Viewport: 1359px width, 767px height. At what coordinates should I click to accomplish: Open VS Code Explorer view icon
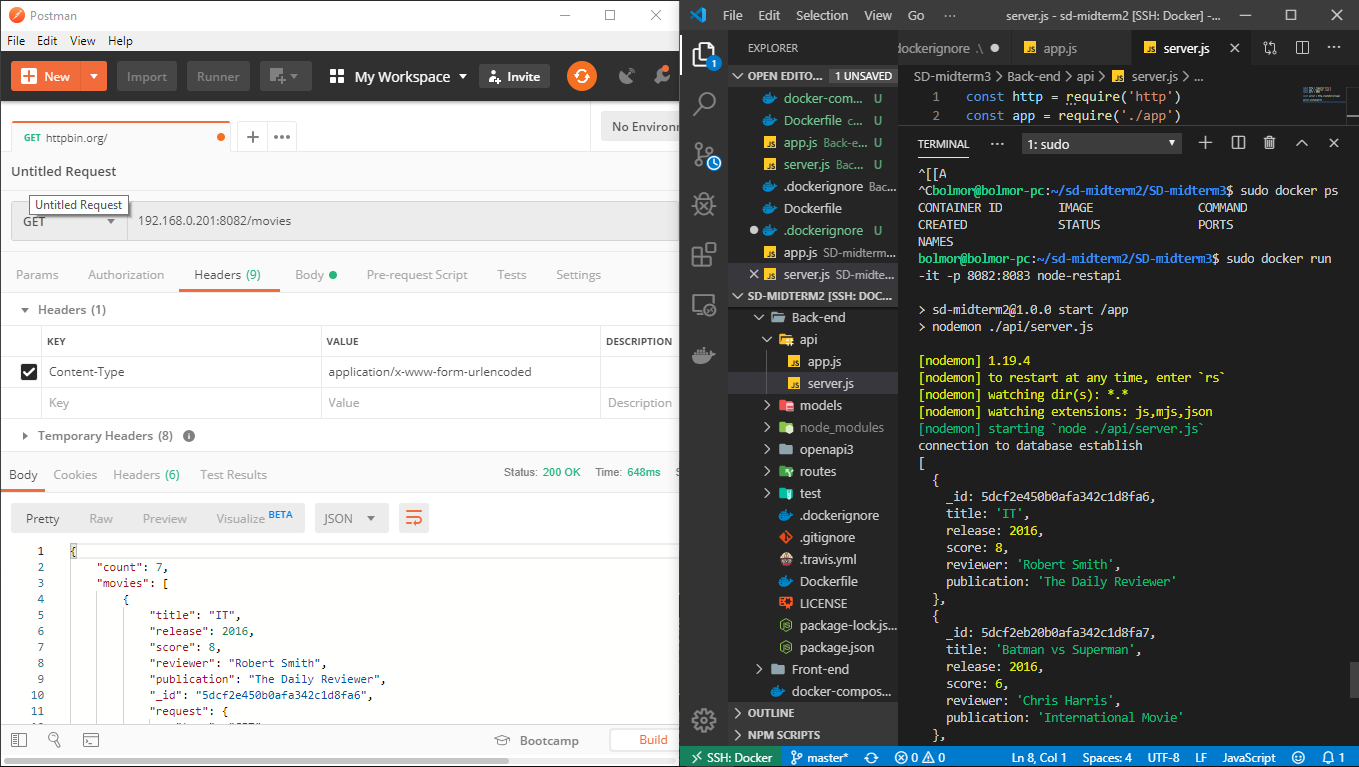704,55
